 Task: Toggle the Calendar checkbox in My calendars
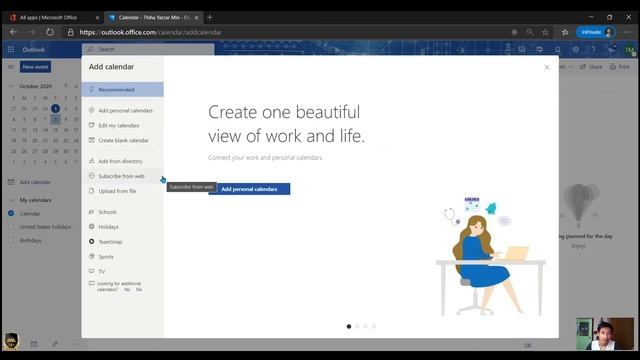[x=11, y=213]
